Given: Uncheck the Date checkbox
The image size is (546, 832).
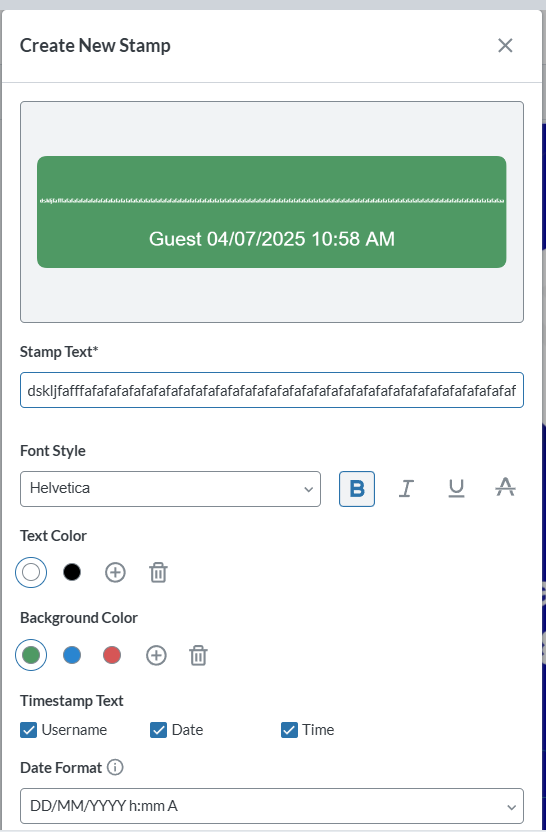Looking at the screenshot, I should (x=158, y=730).
